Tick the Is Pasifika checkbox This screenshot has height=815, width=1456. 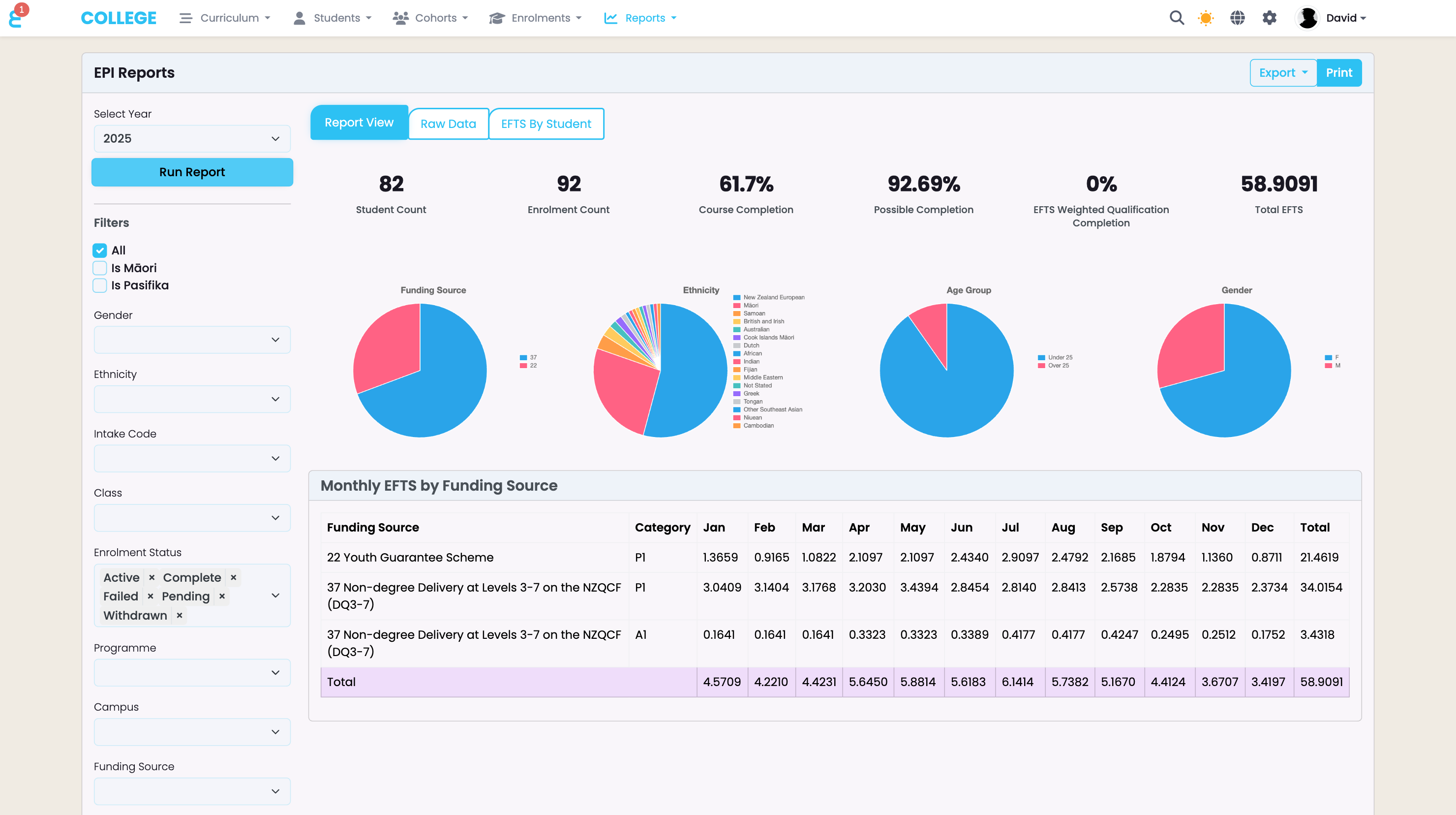pos(100,285)
